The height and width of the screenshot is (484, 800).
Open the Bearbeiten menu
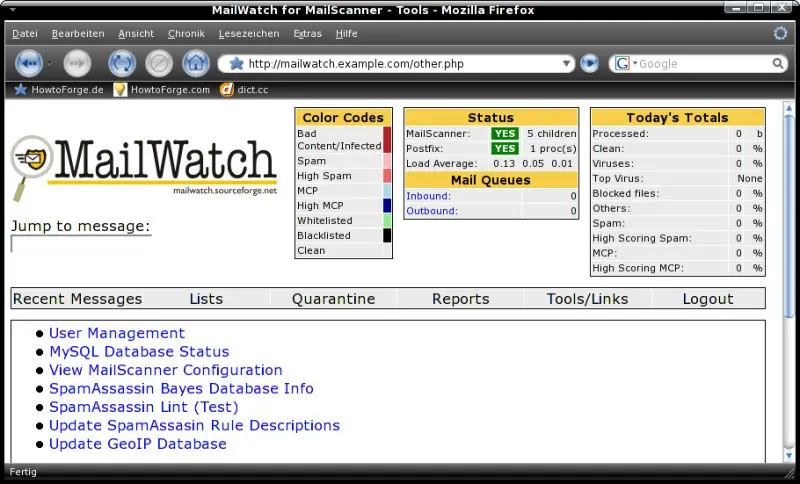click(78, 34)
